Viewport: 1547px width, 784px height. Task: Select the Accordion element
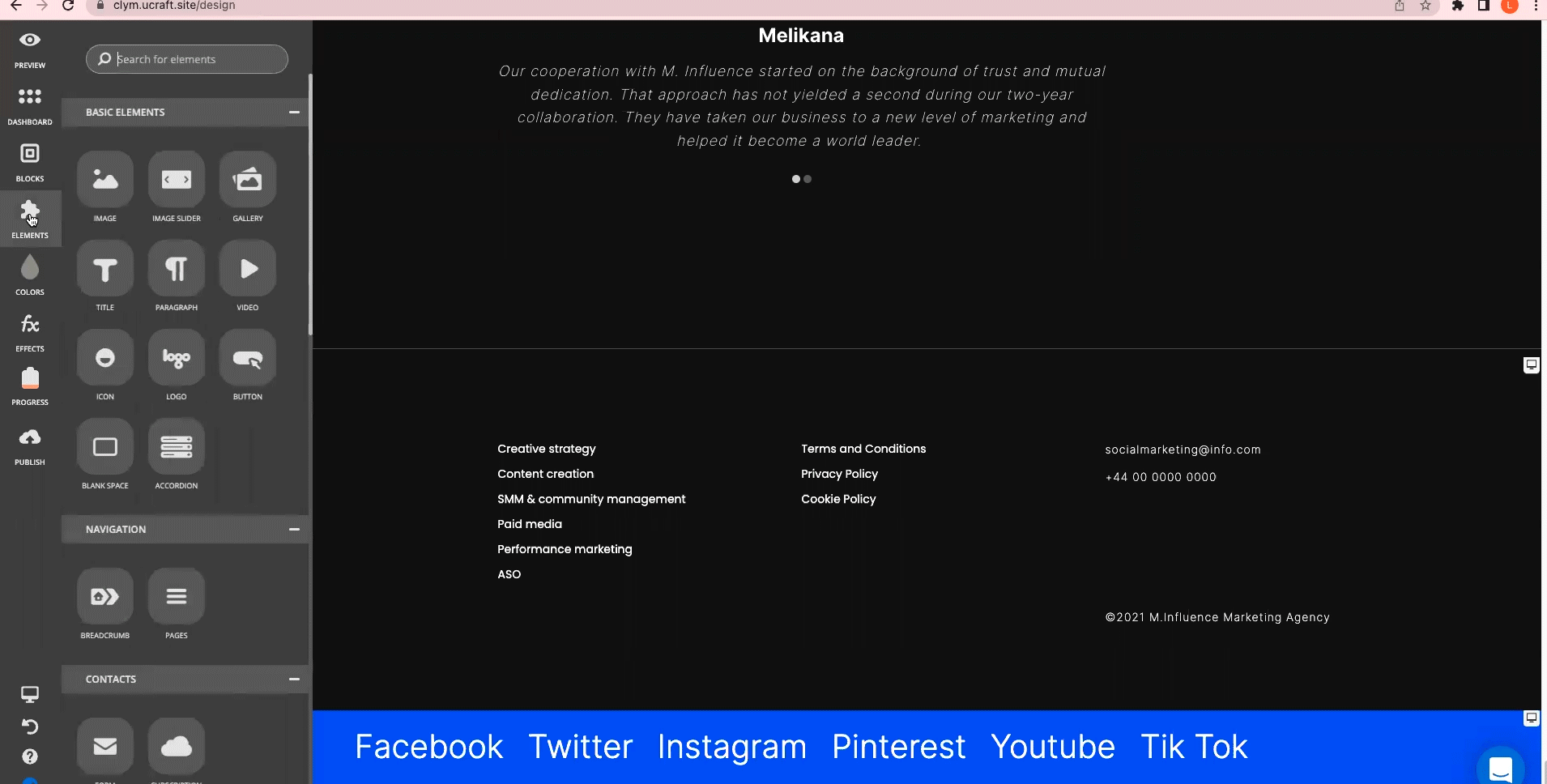(x=177, y=446)
